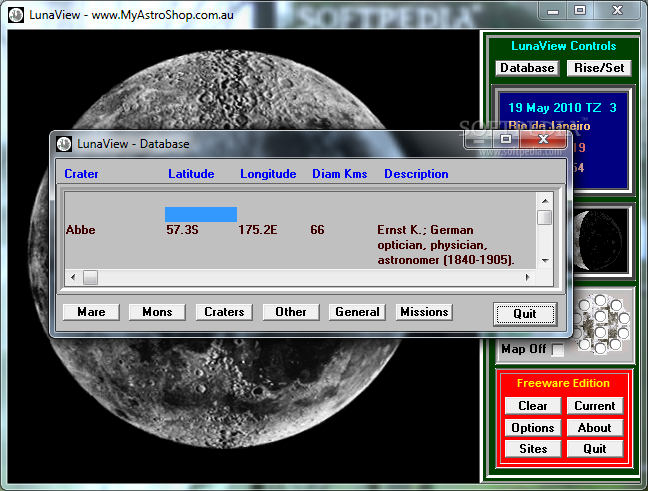Open the Database button in LunaView Controls
This screenshot has width=648, height=491.
[527, 68]
